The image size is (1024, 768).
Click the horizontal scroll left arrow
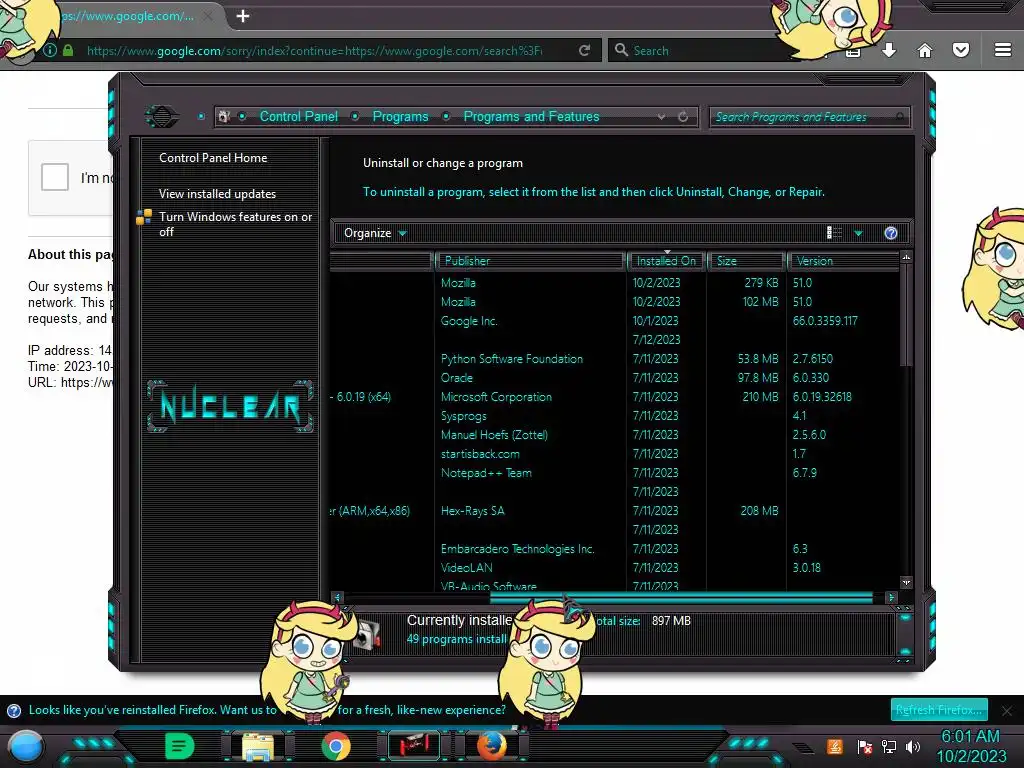pyautogui.click(x=337, y=597)
